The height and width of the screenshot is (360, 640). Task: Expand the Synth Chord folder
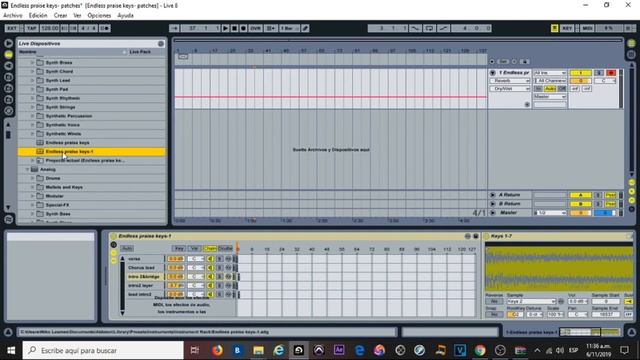32,71
